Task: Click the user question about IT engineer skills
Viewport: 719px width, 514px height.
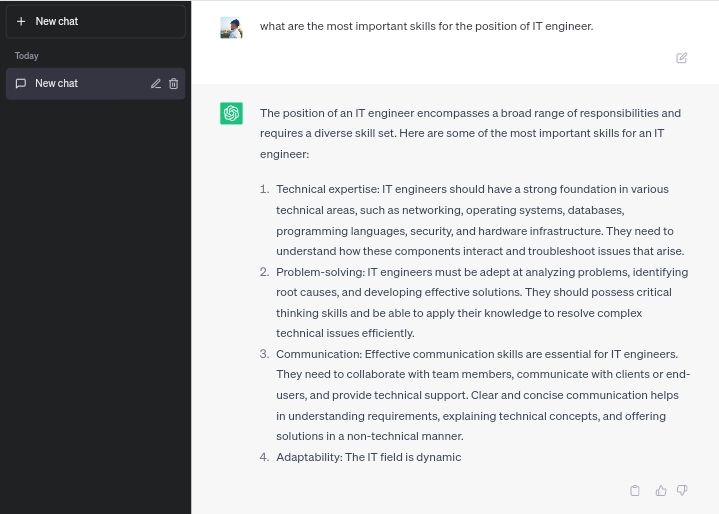Action: (x=426, y=26)
